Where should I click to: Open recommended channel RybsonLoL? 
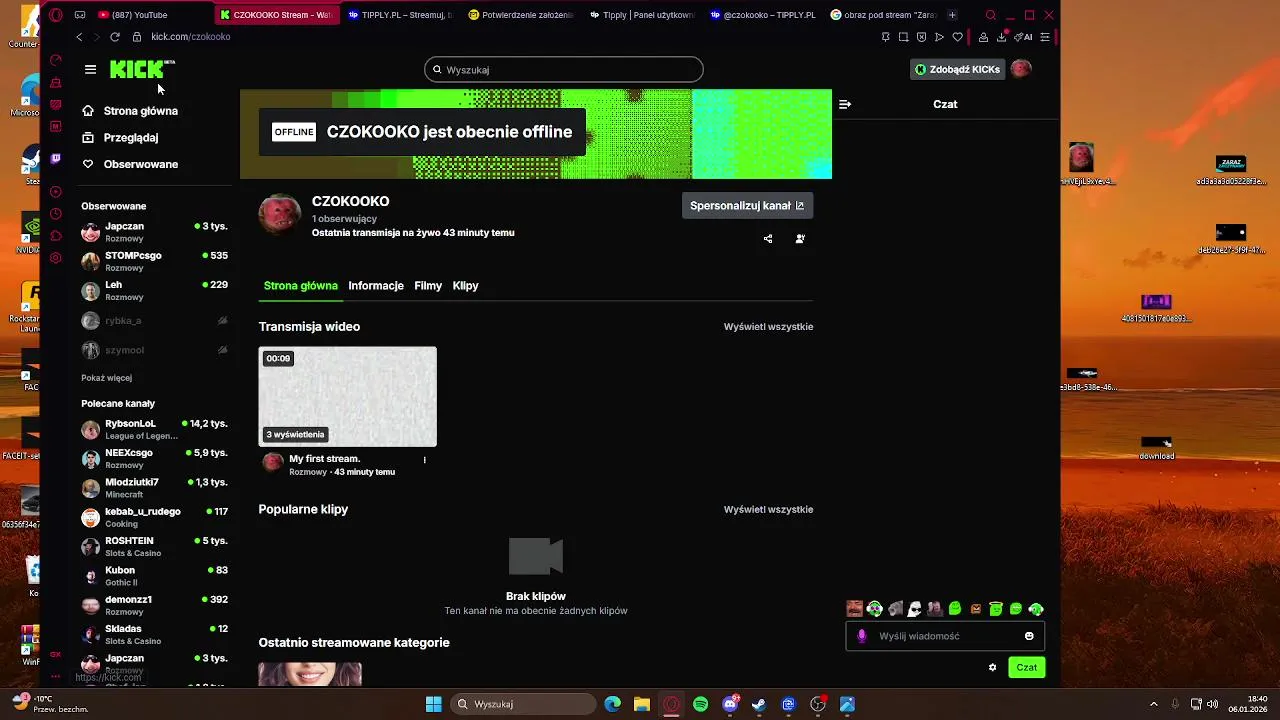154,429
